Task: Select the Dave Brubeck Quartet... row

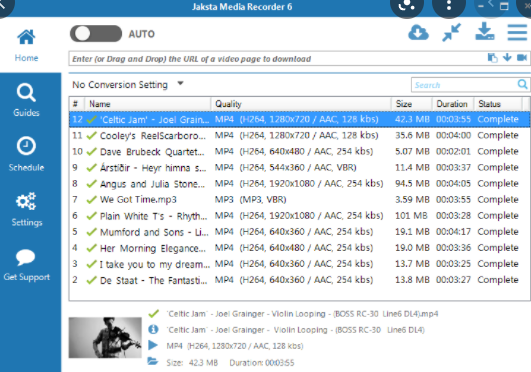Action: [299, 151]
